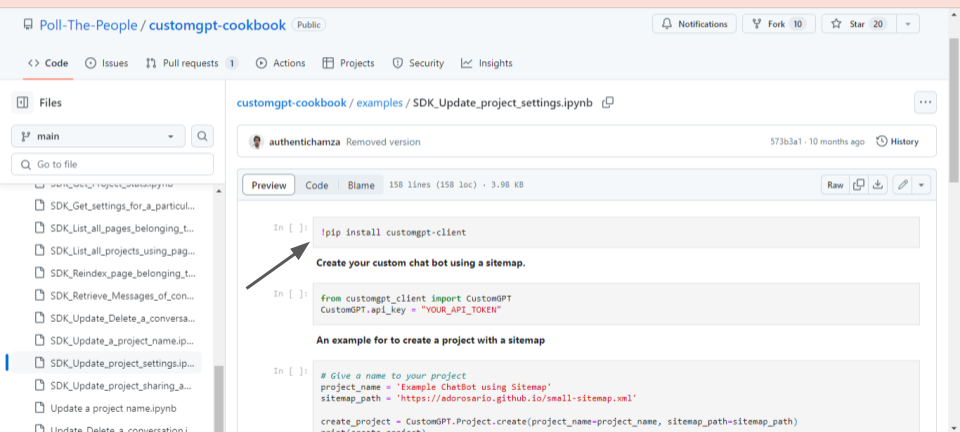Switch to the Code tab
The height and width of the screenshot is (432, 960).
coord(48,63)
